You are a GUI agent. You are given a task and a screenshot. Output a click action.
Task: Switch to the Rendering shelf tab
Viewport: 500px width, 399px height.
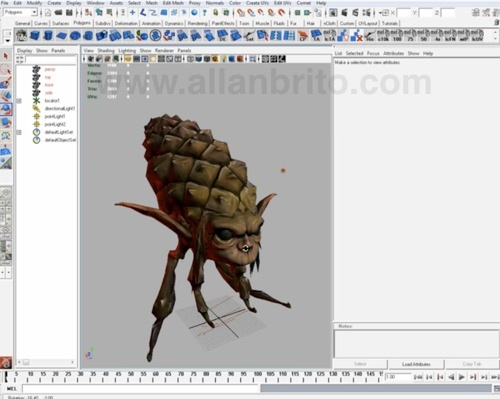[x=197, y=23]
